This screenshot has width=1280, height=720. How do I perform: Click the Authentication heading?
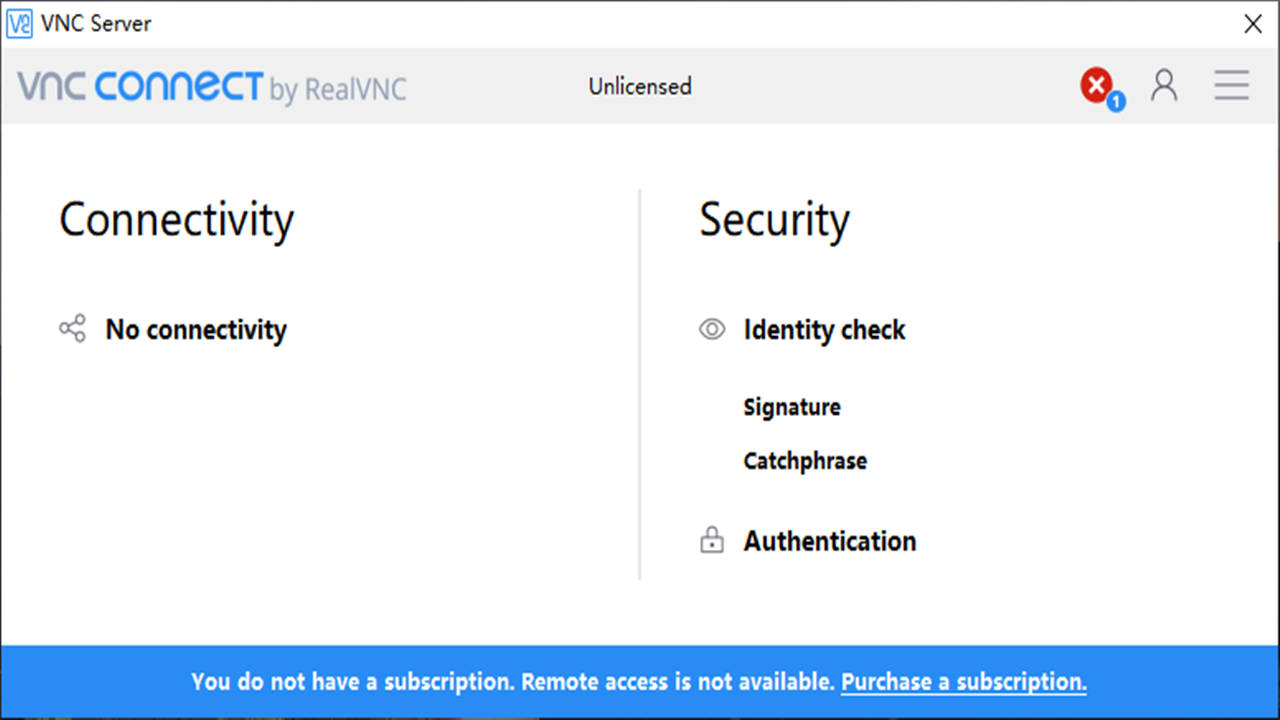tap(830, 541)
